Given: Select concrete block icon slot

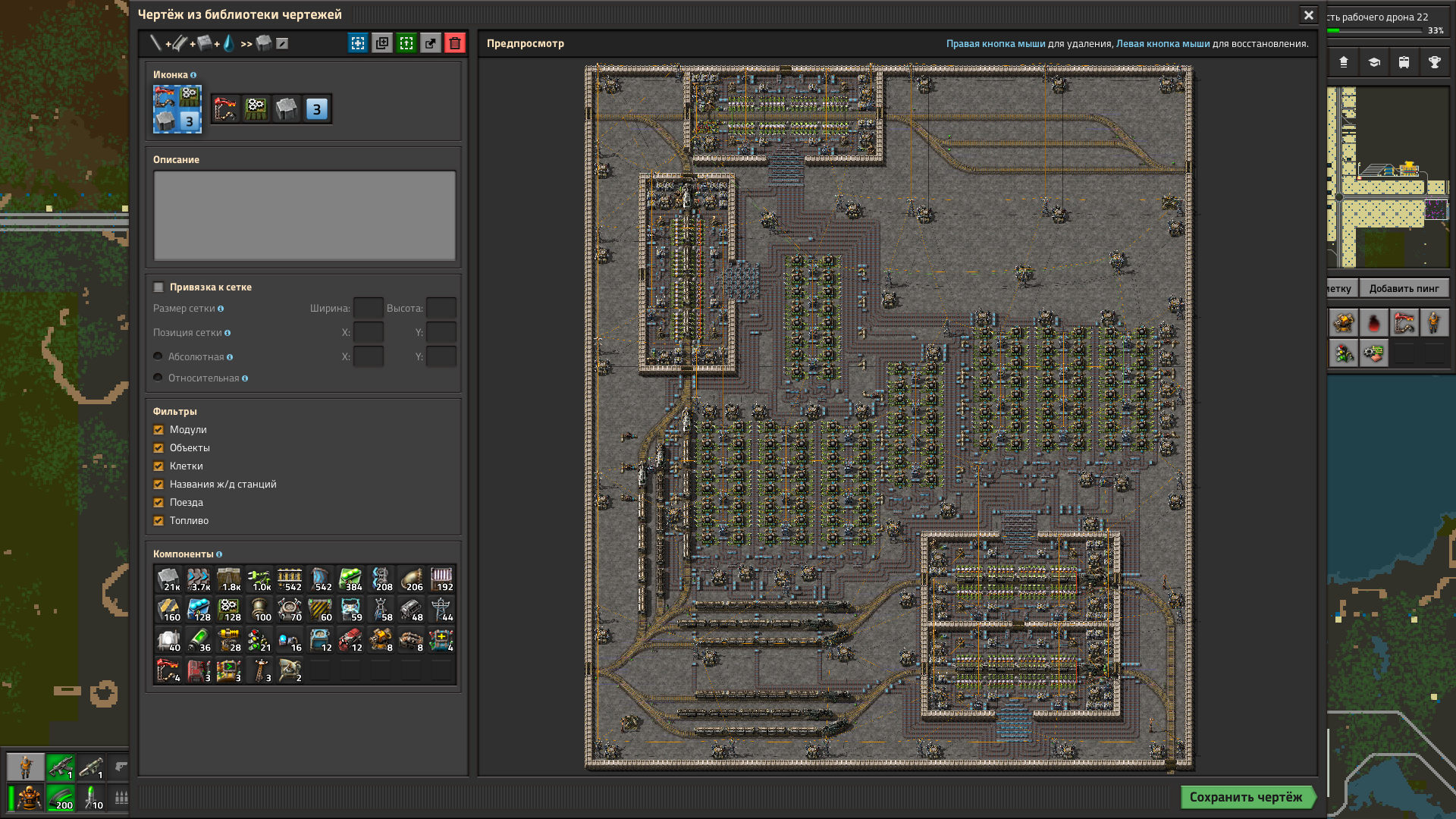Looking at the screenshot, I should point(287,109).
